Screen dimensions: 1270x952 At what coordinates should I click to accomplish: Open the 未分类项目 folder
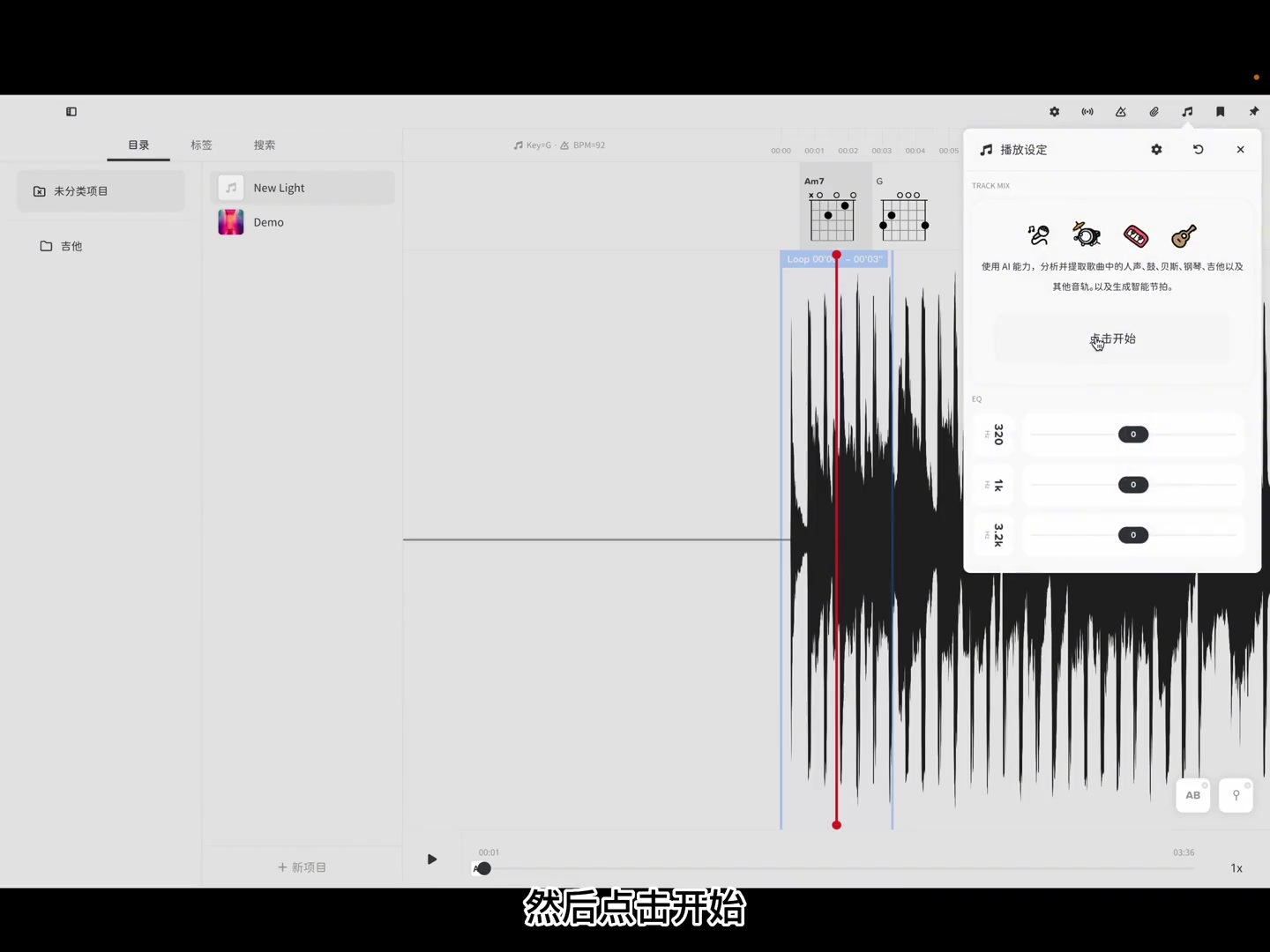pos(101,191)
